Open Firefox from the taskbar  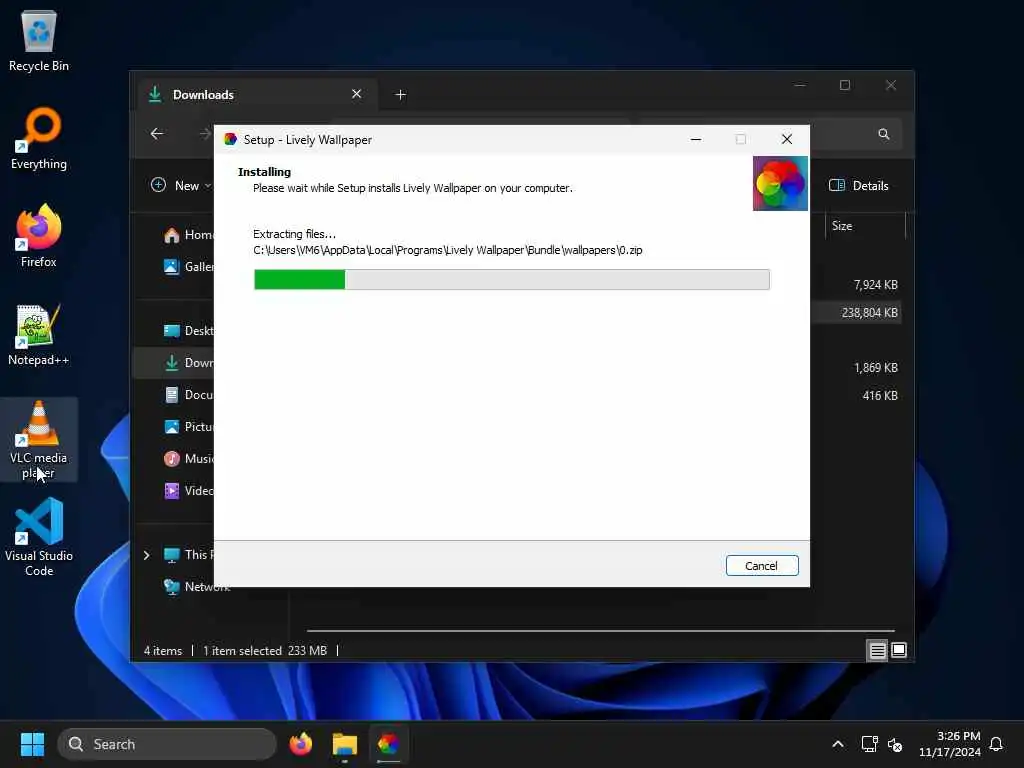tap(301, 744)
